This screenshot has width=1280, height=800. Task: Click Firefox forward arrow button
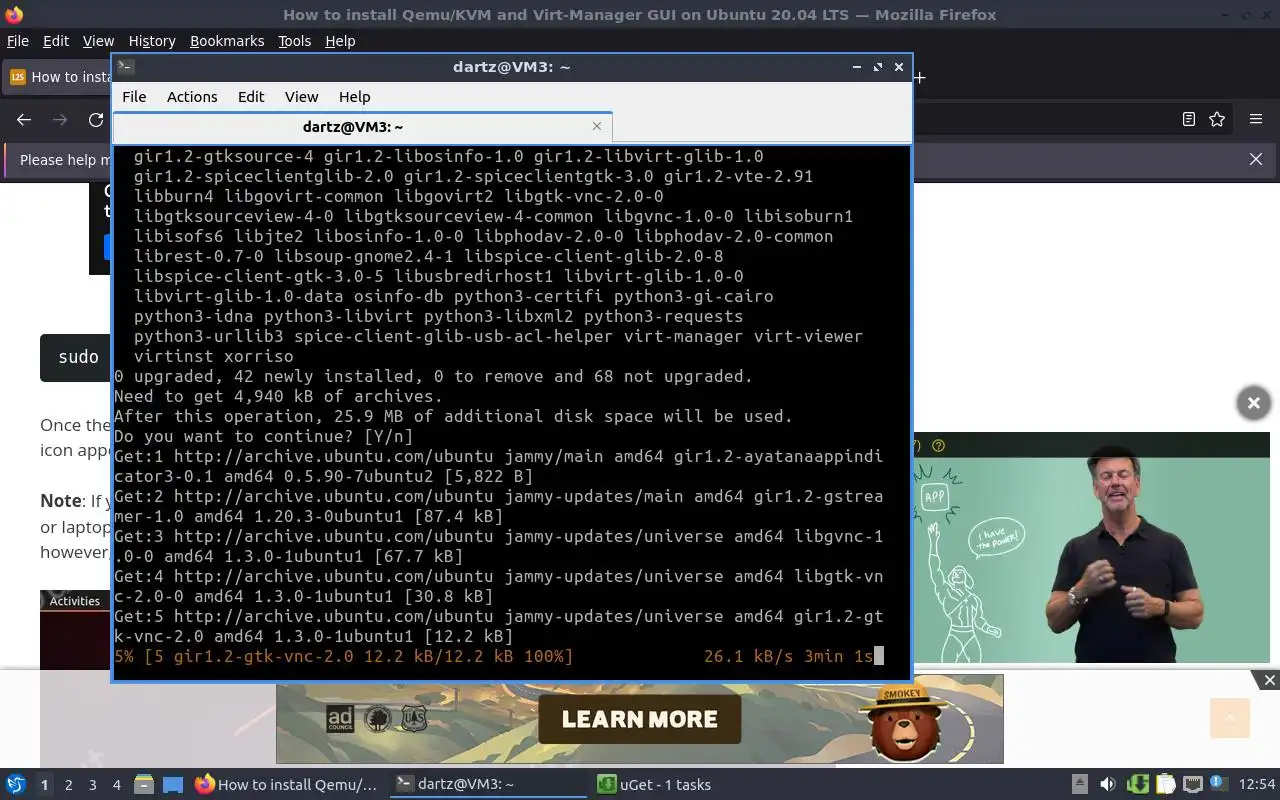pos(60,119)
